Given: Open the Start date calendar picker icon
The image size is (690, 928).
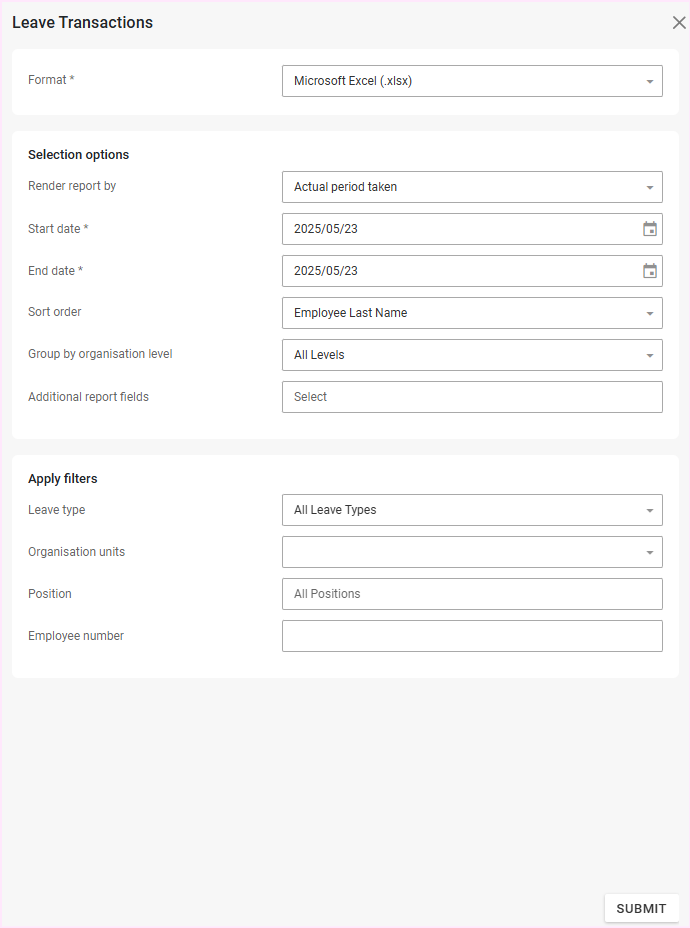Looking at the screenshot, I should [x=650, y=229].
